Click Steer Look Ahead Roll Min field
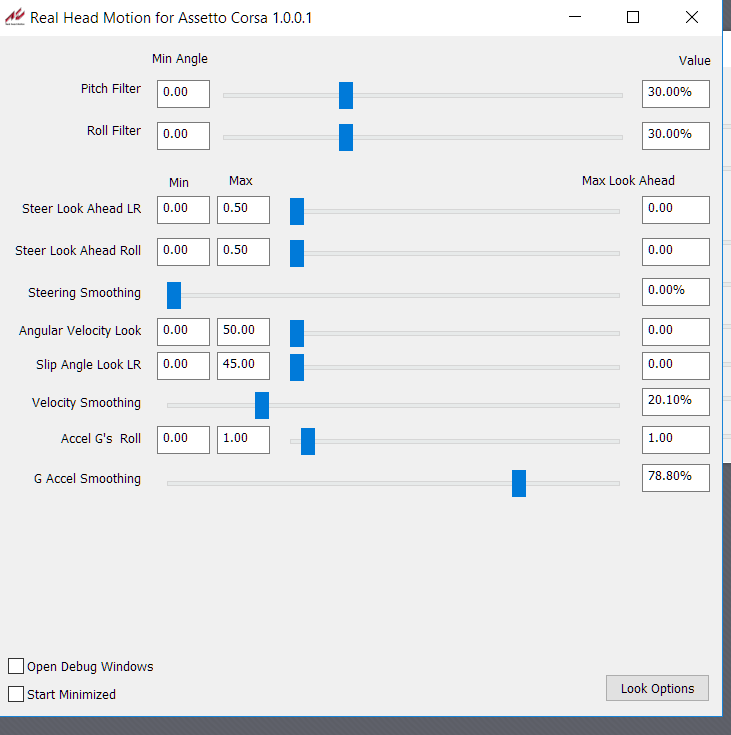The height and width of the screenshot is (735, 731). pos(183,252)
